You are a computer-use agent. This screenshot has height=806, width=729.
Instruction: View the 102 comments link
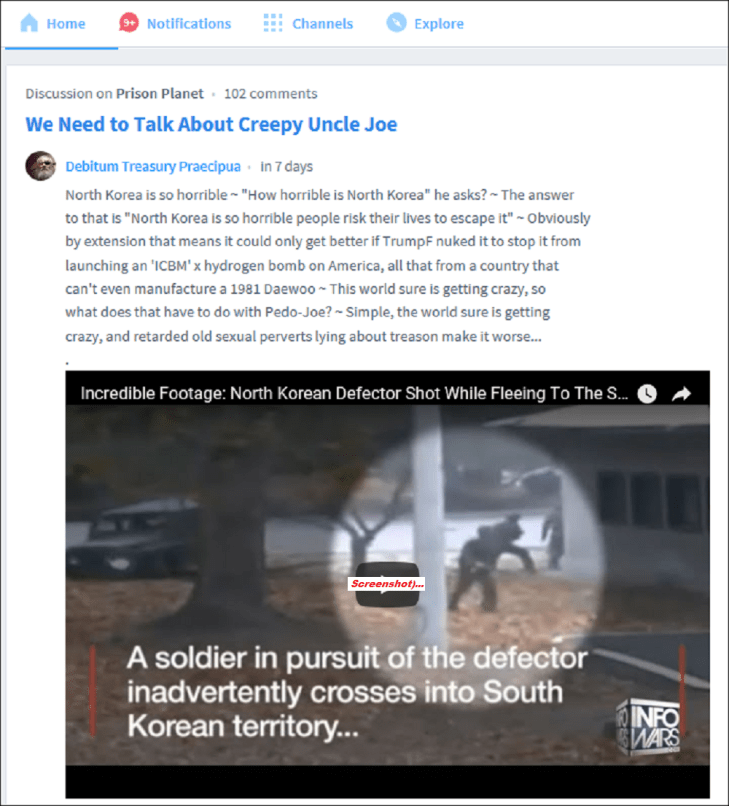pos(270,94)
